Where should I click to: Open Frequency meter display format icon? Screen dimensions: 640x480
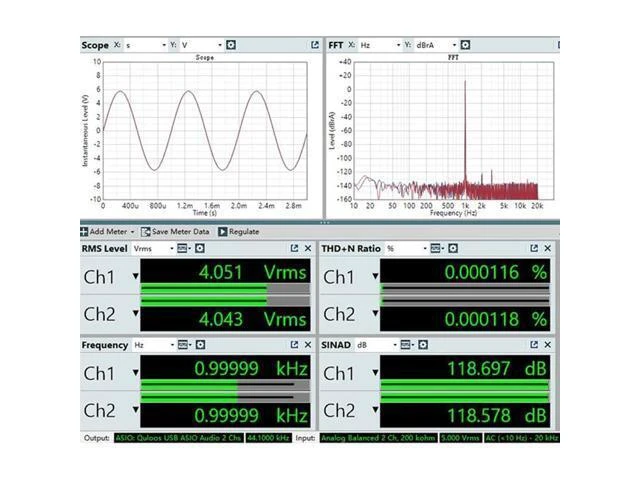tap(182, 345)
